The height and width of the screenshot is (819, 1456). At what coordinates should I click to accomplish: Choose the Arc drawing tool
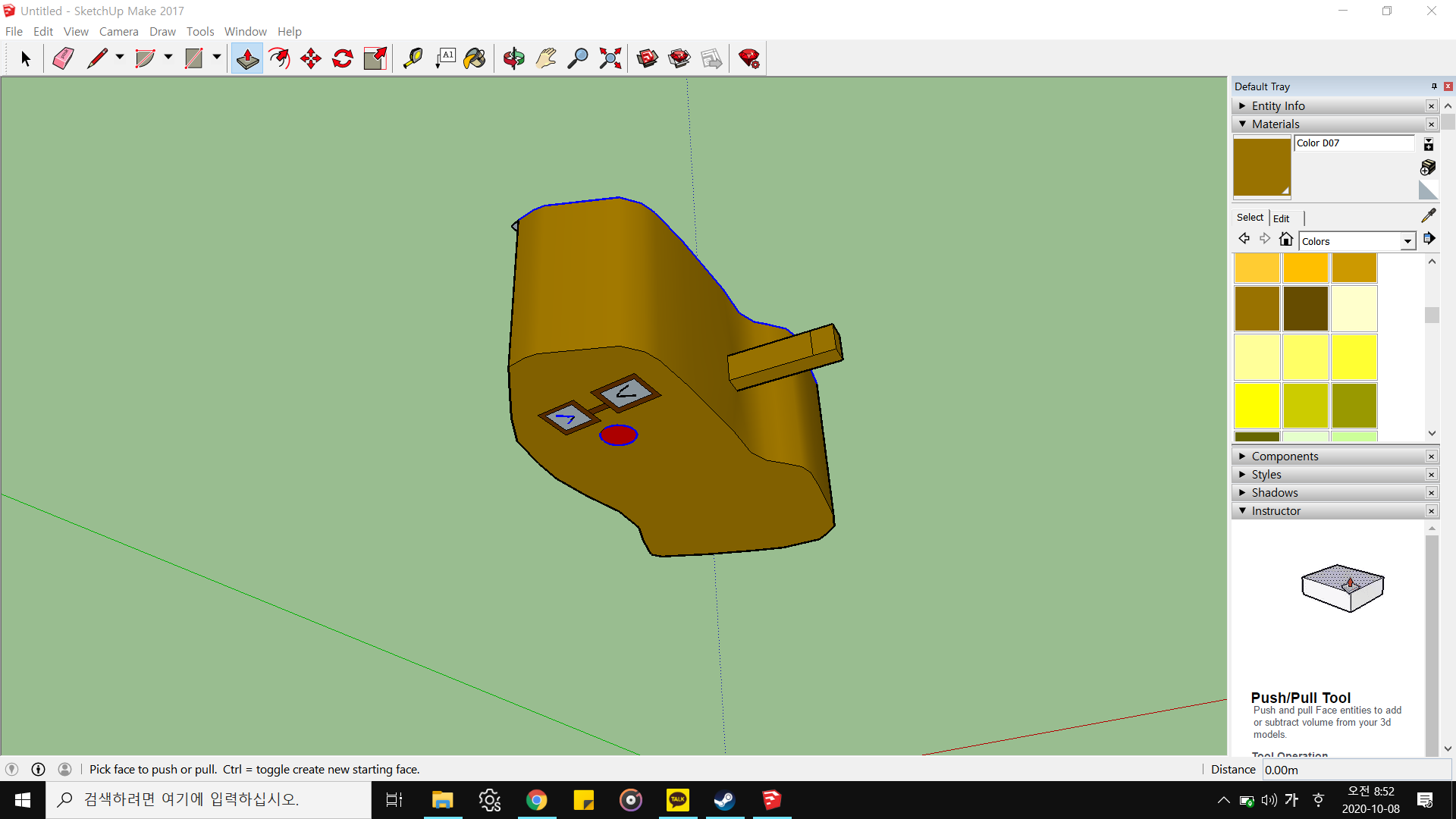(x=145, y=58)
